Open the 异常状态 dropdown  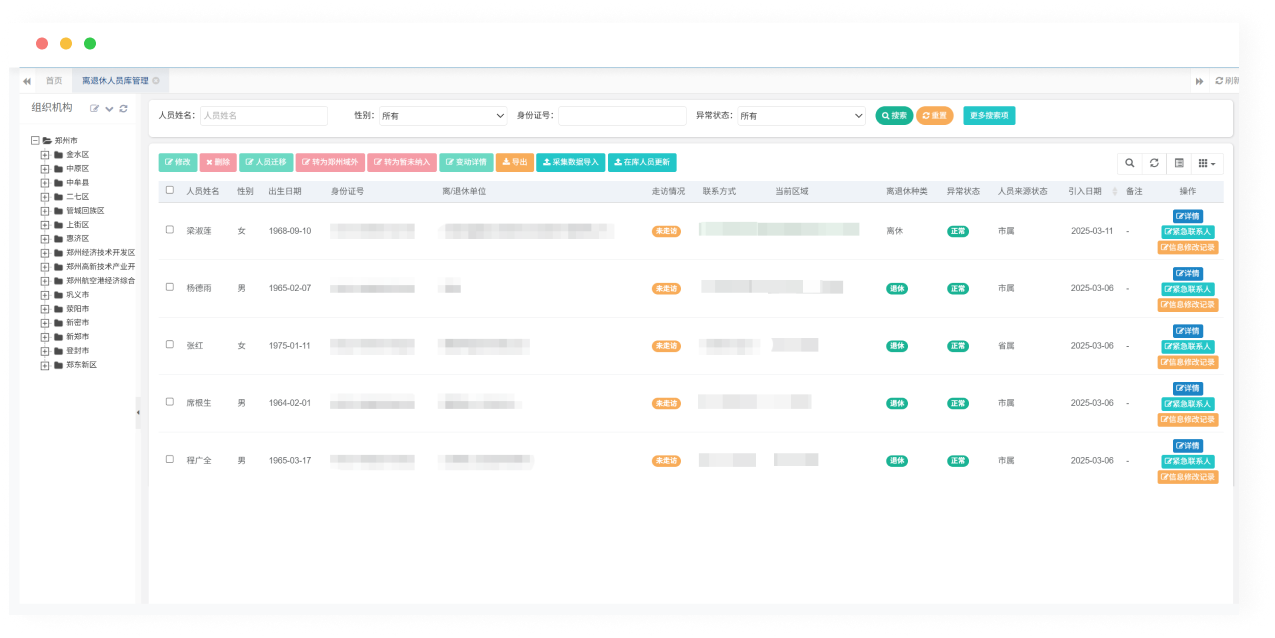coord(801,116)
